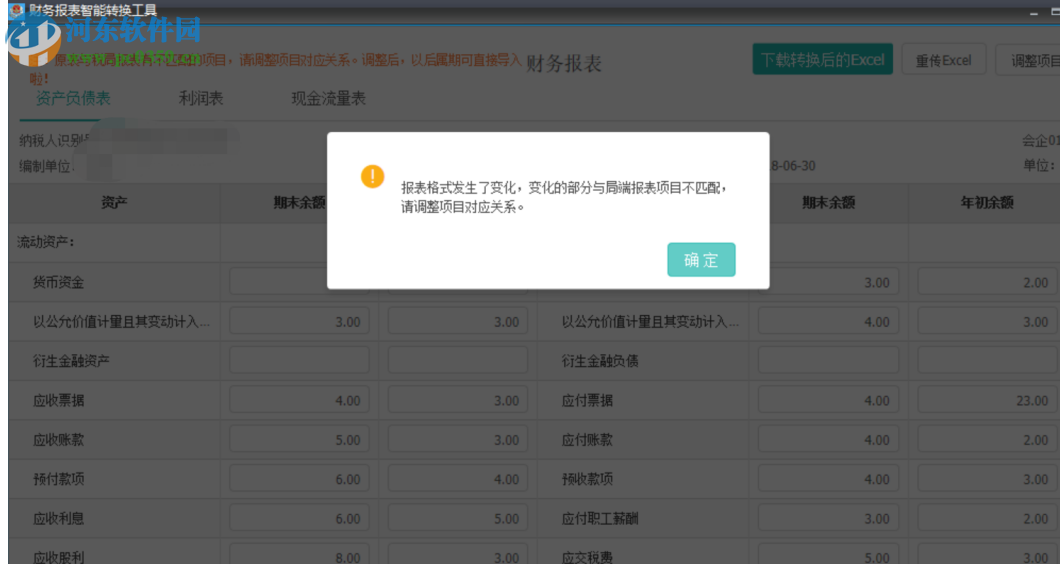Click 应收利息 年初余额 field 5.00
Viewport: 1060px width, 564px height.
point(458,517)
